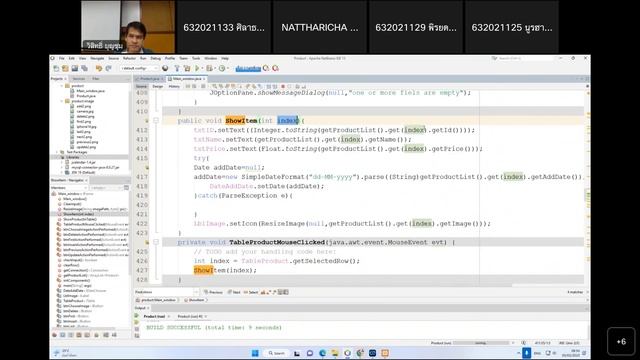Click the Previous button in find bar
Screen dimensions: 640x360
(x=213, y=292)
